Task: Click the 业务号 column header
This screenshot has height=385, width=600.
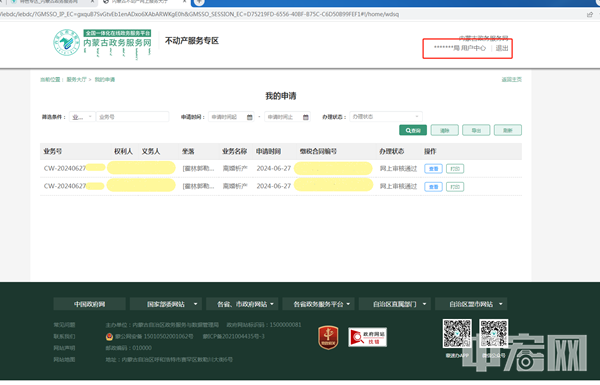Action: coord(53,152)
